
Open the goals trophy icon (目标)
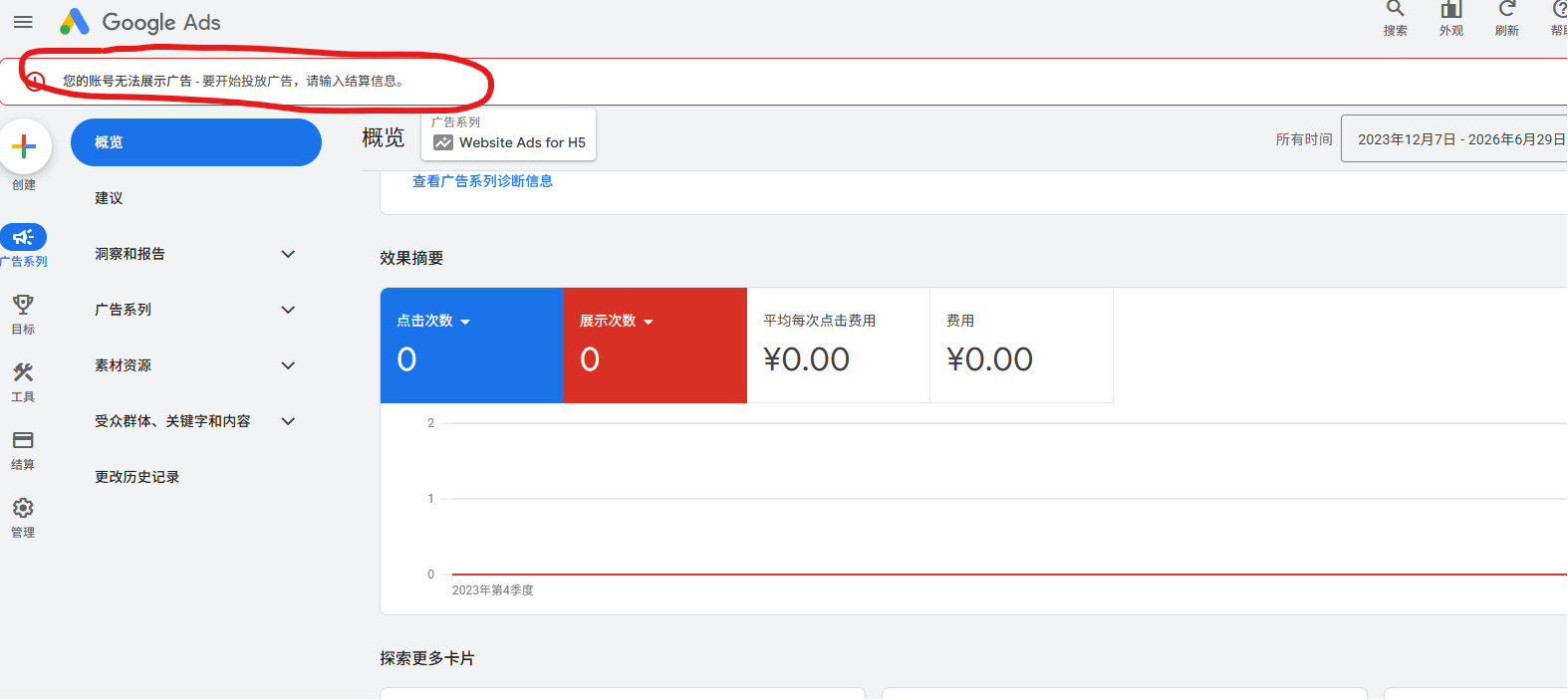(x=23, y=304)
